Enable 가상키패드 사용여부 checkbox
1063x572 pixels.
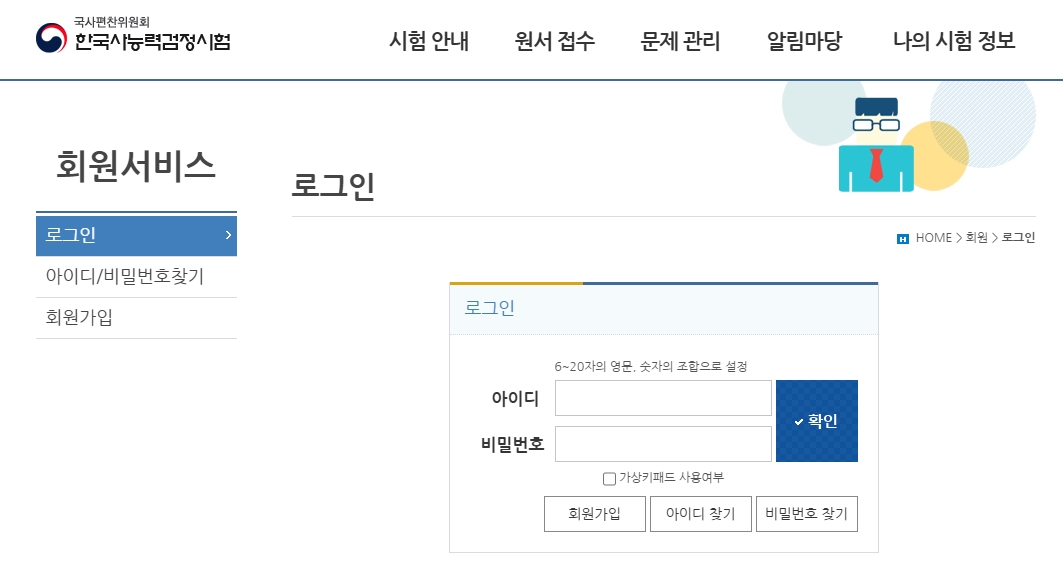click(609, 478)
